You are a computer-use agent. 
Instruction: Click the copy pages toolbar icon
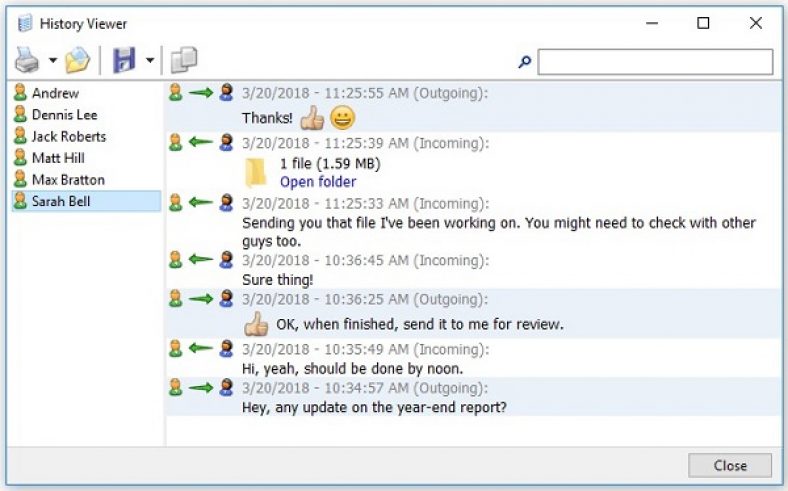pos(184,60)
